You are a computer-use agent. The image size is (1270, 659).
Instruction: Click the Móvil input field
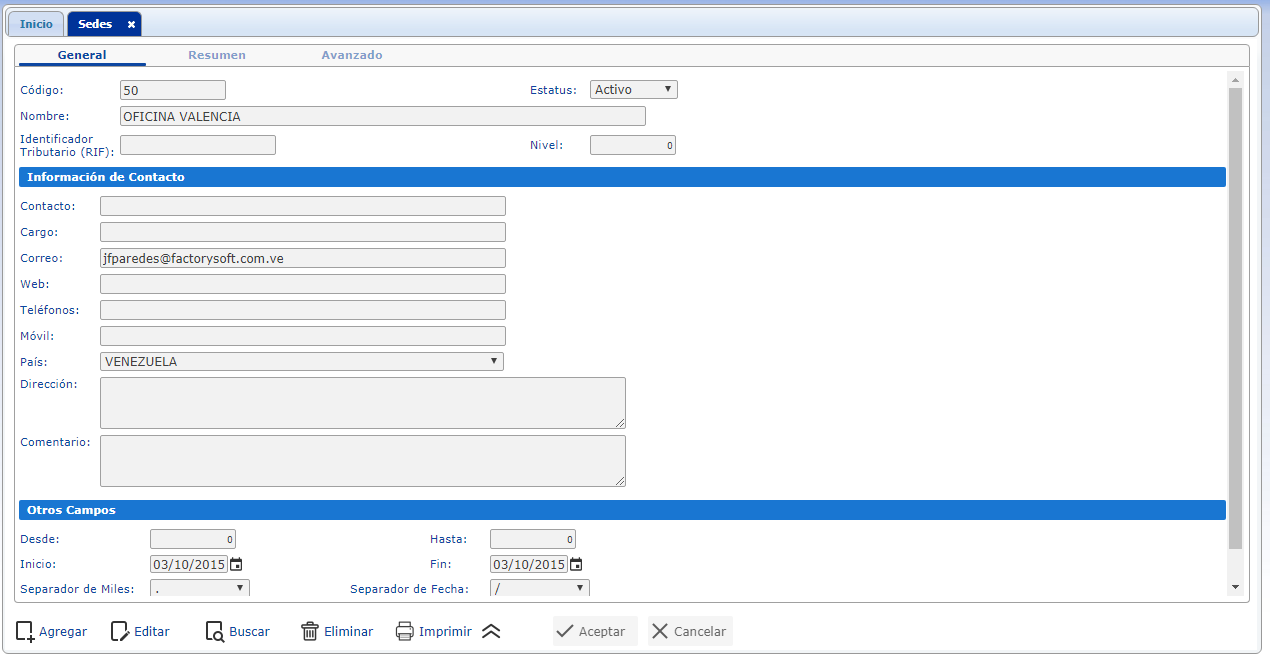303,336
